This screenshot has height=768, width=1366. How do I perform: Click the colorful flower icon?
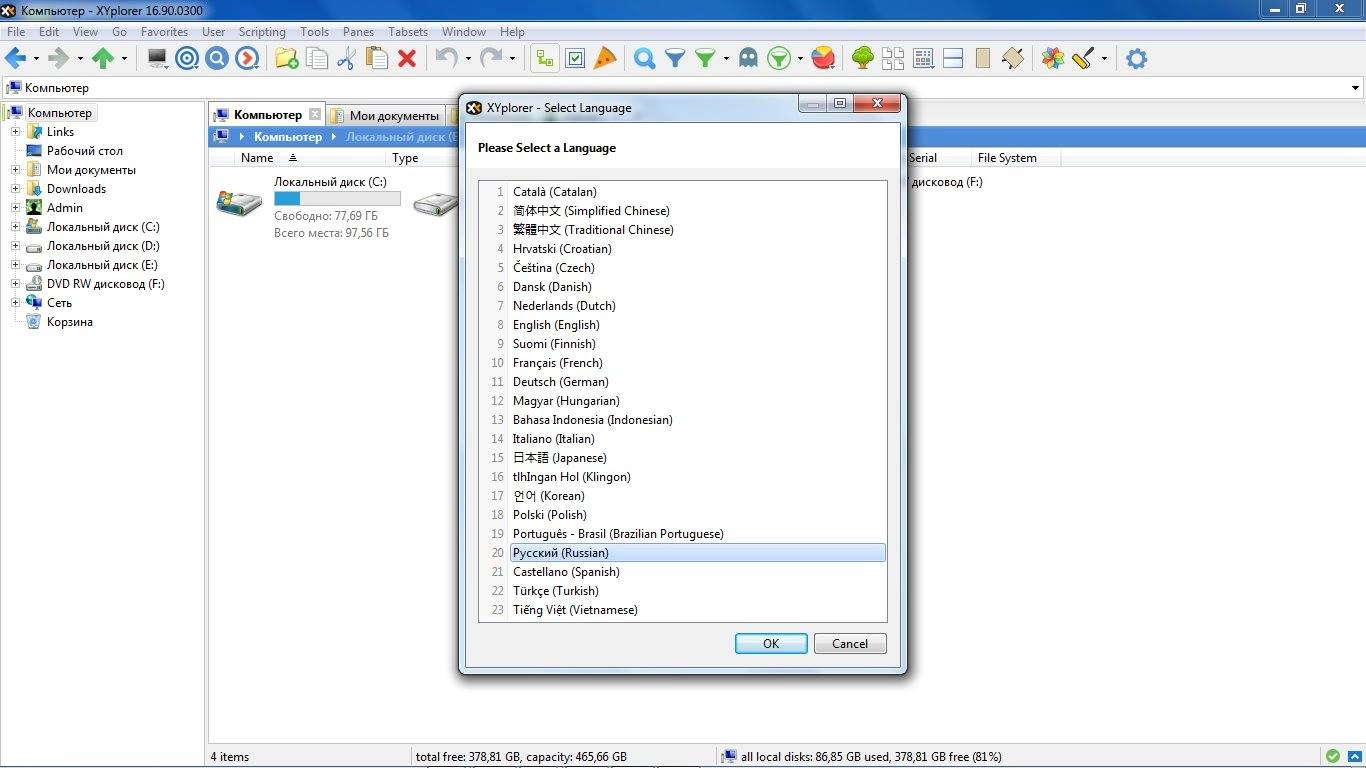coord(1053,59)
